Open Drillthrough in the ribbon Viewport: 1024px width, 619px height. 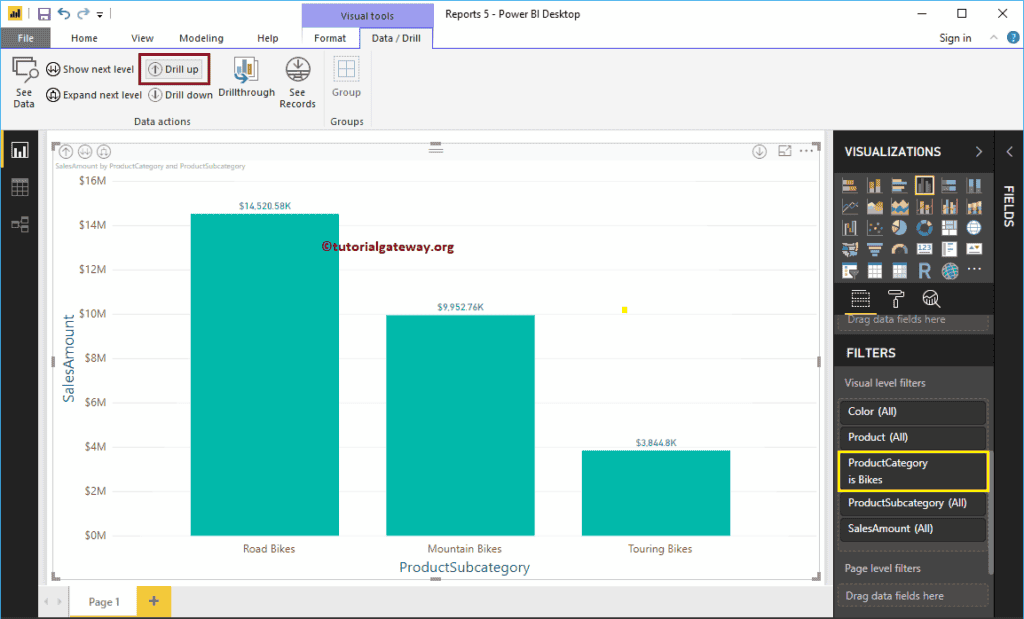point(246,78)
